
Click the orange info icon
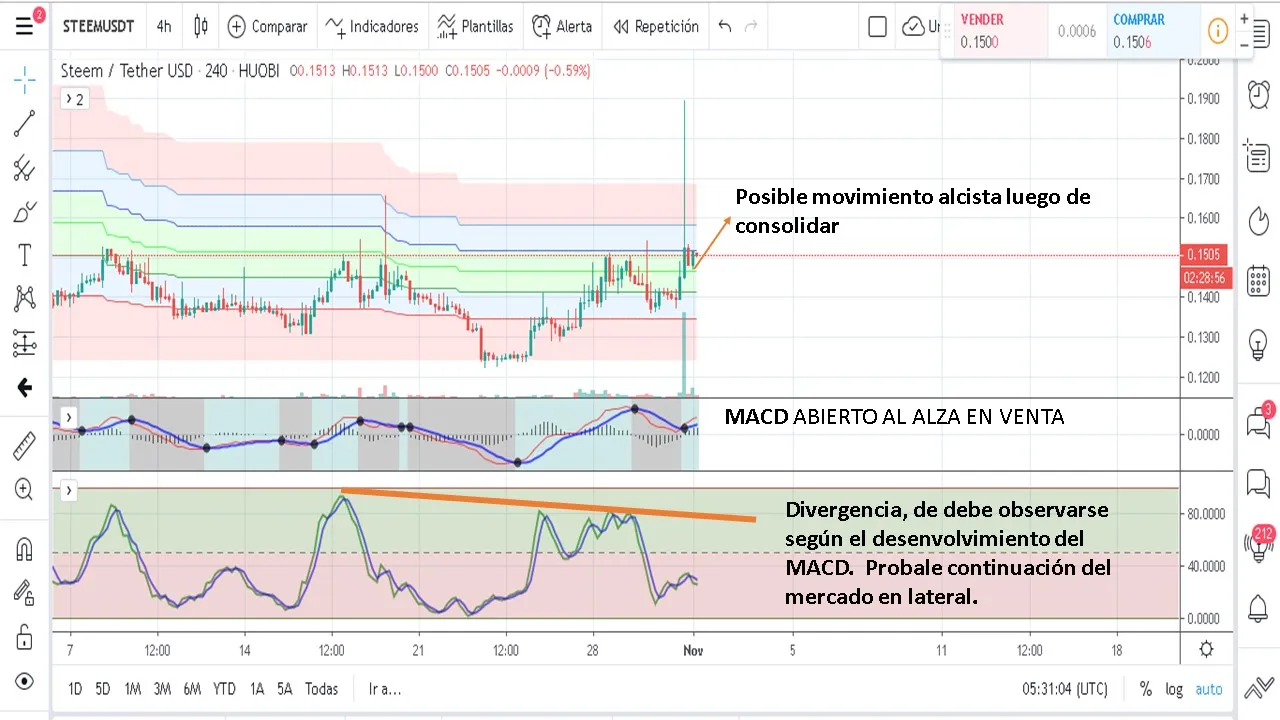click(1218, 31)
